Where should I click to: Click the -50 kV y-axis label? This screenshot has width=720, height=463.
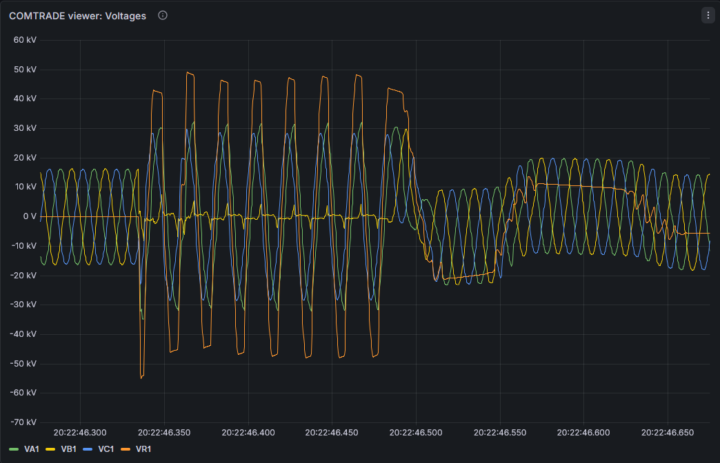click(x=23, y=363)
